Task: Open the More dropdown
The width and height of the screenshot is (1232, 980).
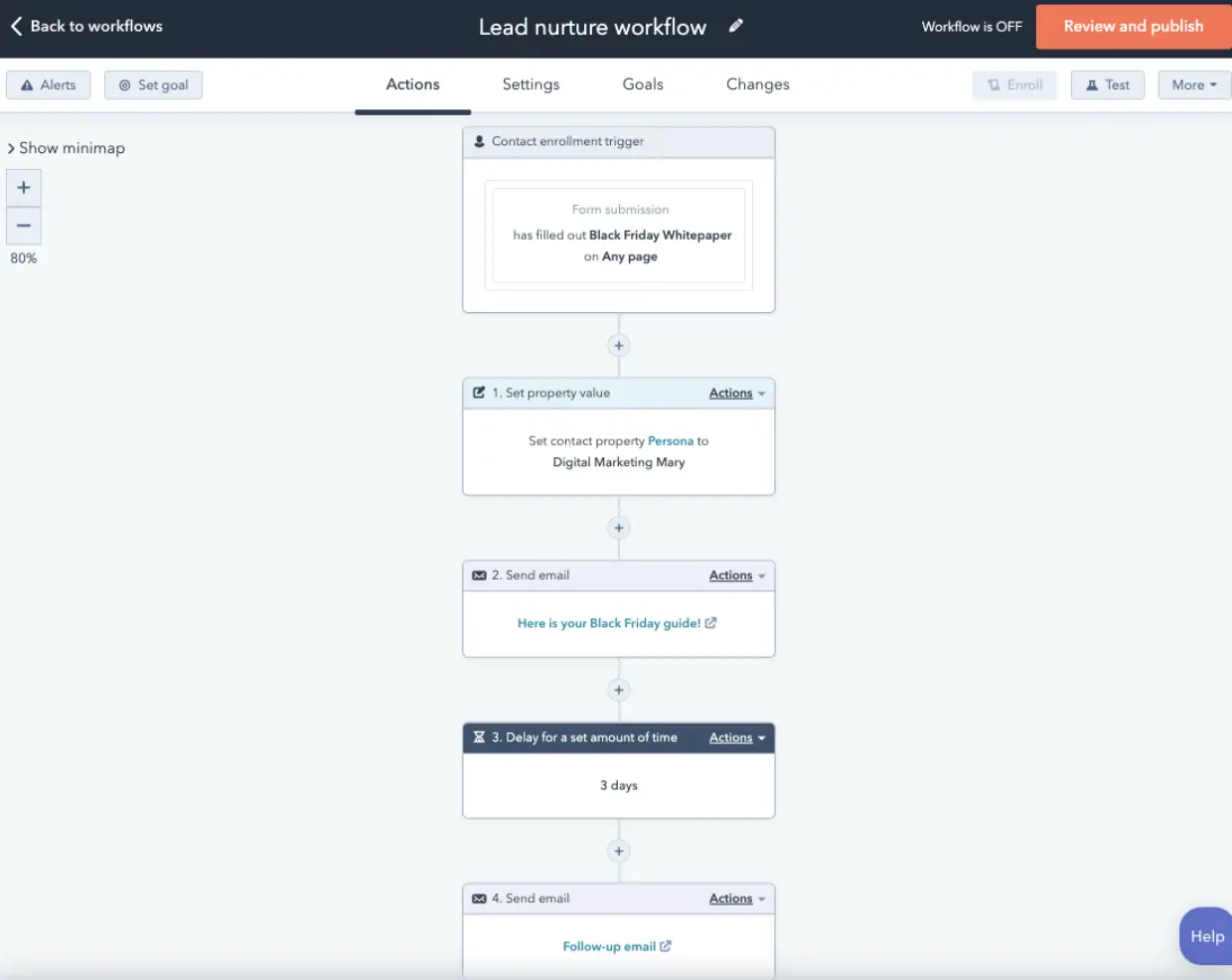Action: tap(1193, 84)
